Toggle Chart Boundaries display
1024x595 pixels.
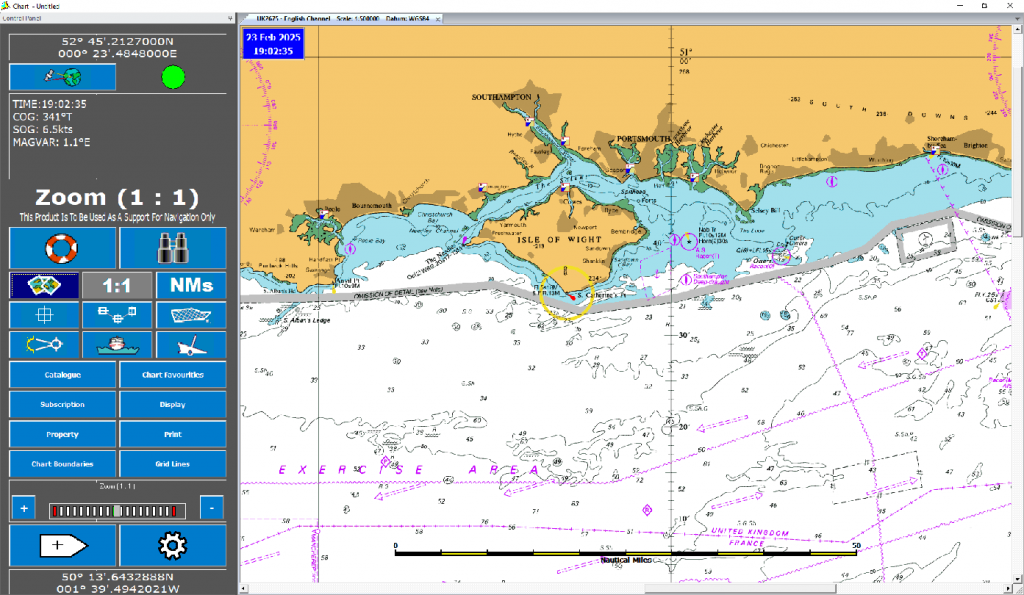(x=63, y=464)
